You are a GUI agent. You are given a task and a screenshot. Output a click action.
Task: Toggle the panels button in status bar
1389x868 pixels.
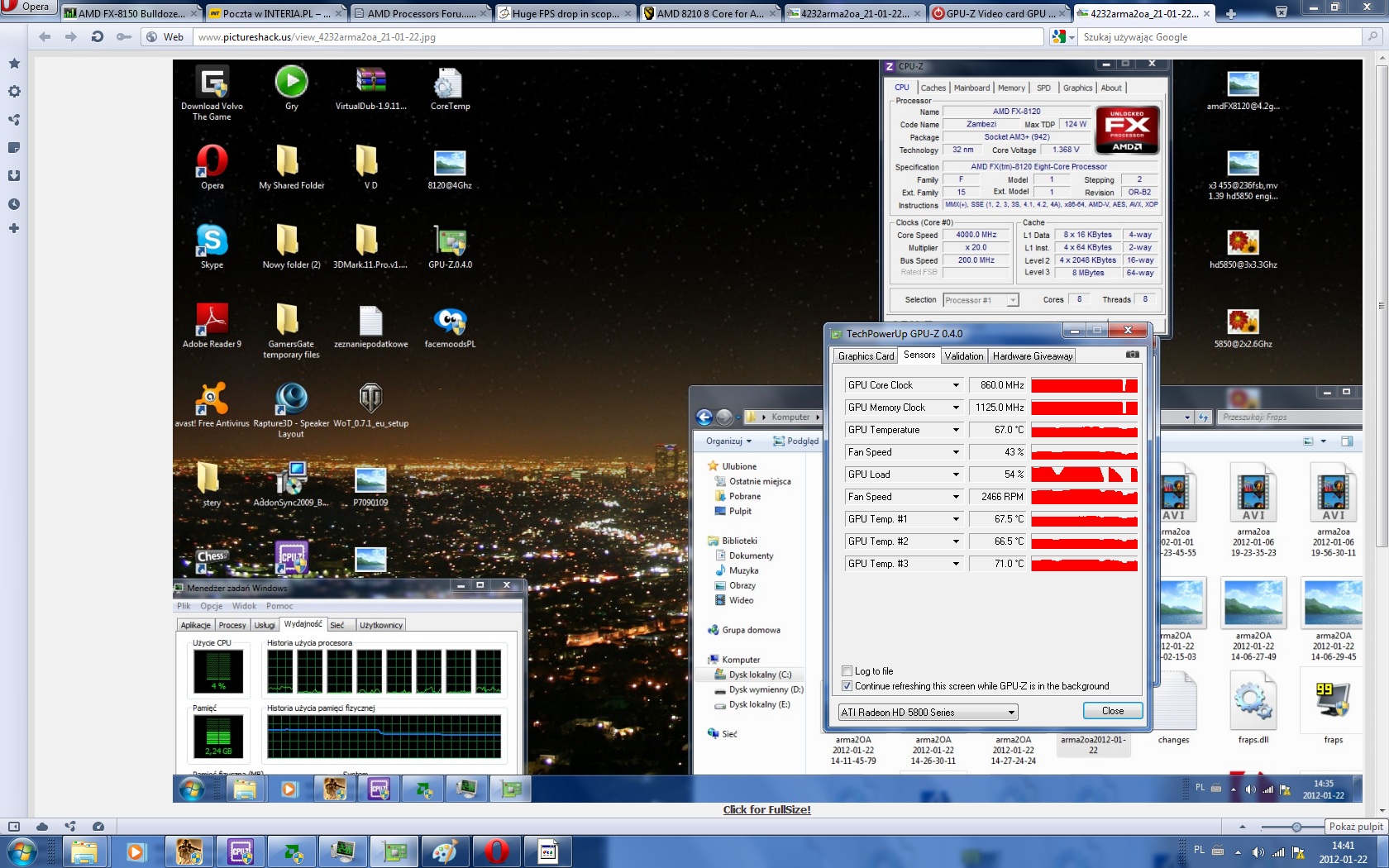pyautogui.click(x=14, y=826)
